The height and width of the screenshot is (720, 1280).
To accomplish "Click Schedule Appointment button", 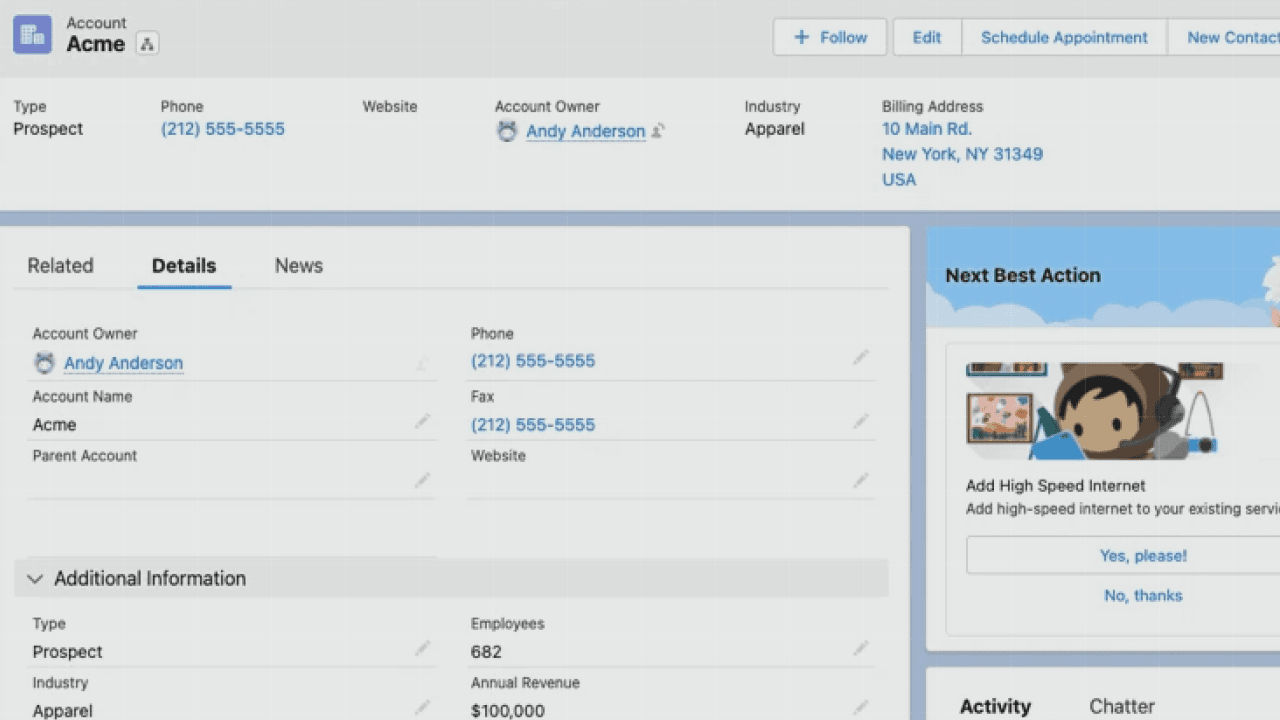I will tap(1064, 37).
